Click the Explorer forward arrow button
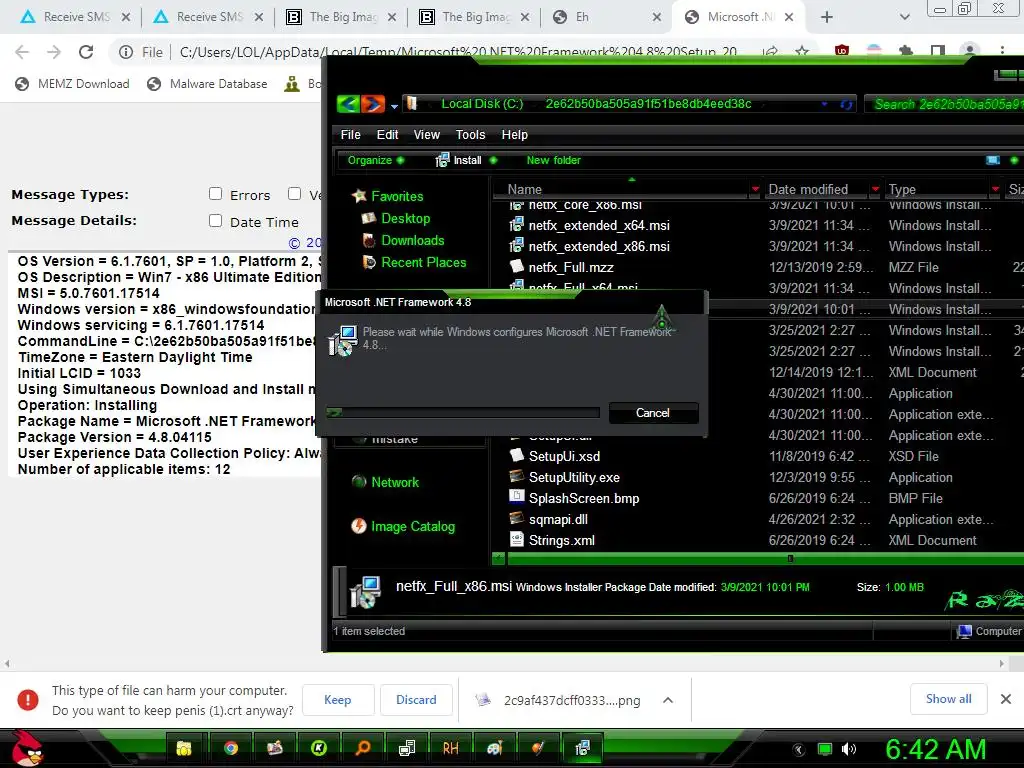Viewport: 1024px width, 768px height. (x=373, y=104)
